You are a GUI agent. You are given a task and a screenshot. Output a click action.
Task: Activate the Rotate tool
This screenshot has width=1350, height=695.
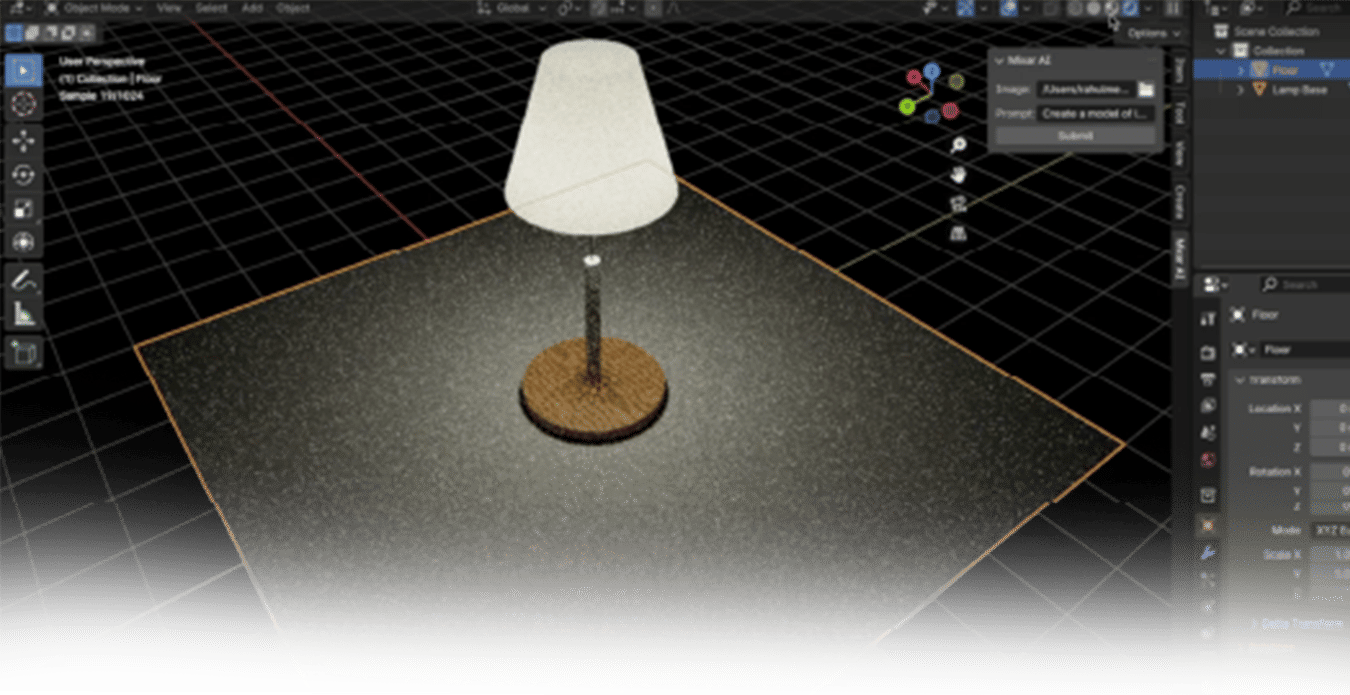(23, 175)
